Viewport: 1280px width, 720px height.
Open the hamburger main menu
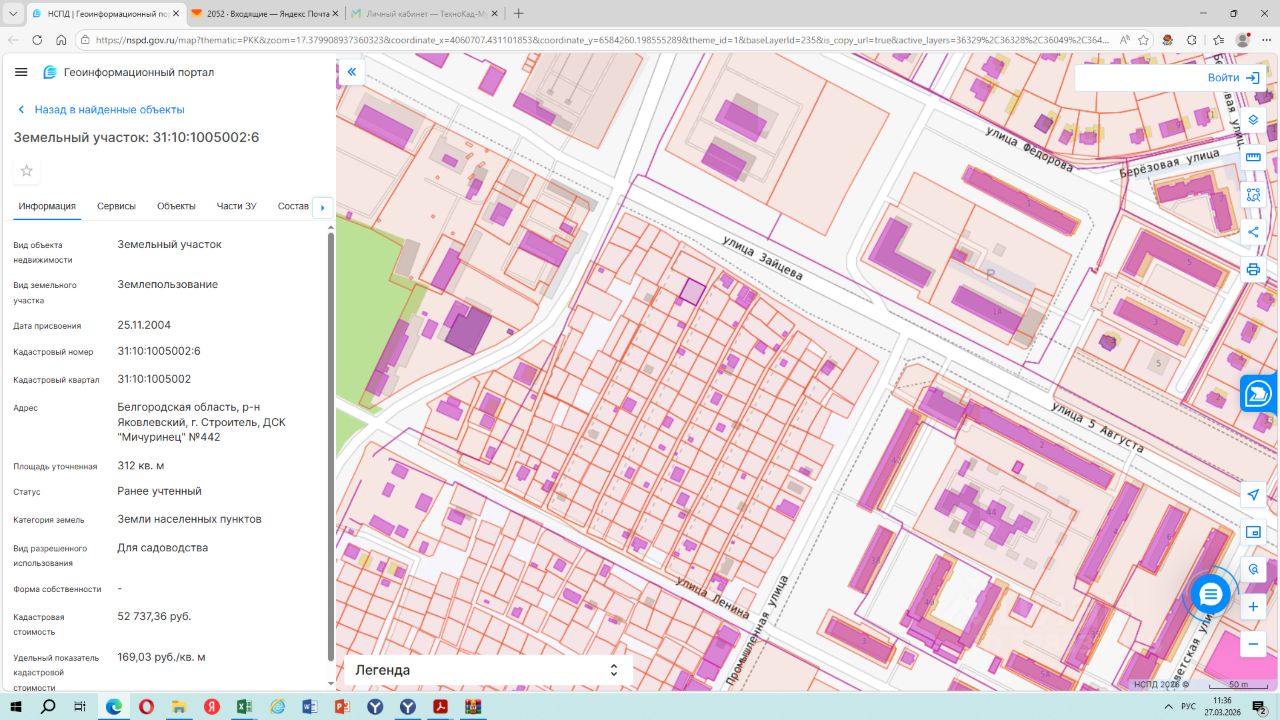click(x=21, y=72)
